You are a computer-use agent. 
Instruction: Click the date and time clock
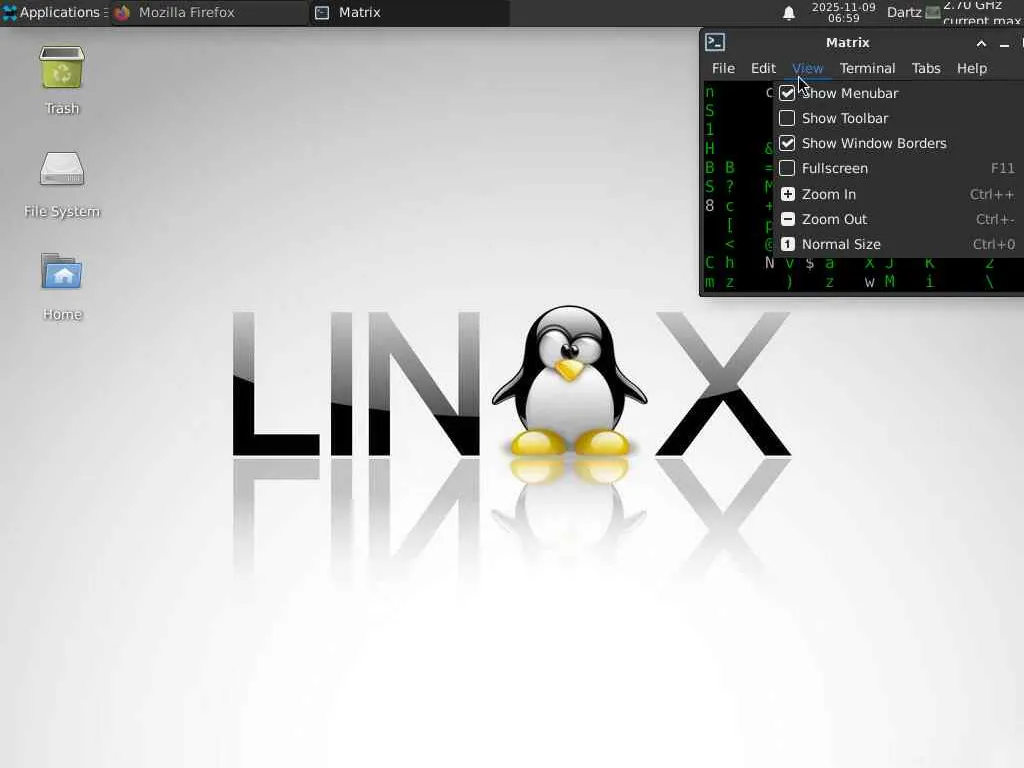pyautogui.click(x=843, y=12)
